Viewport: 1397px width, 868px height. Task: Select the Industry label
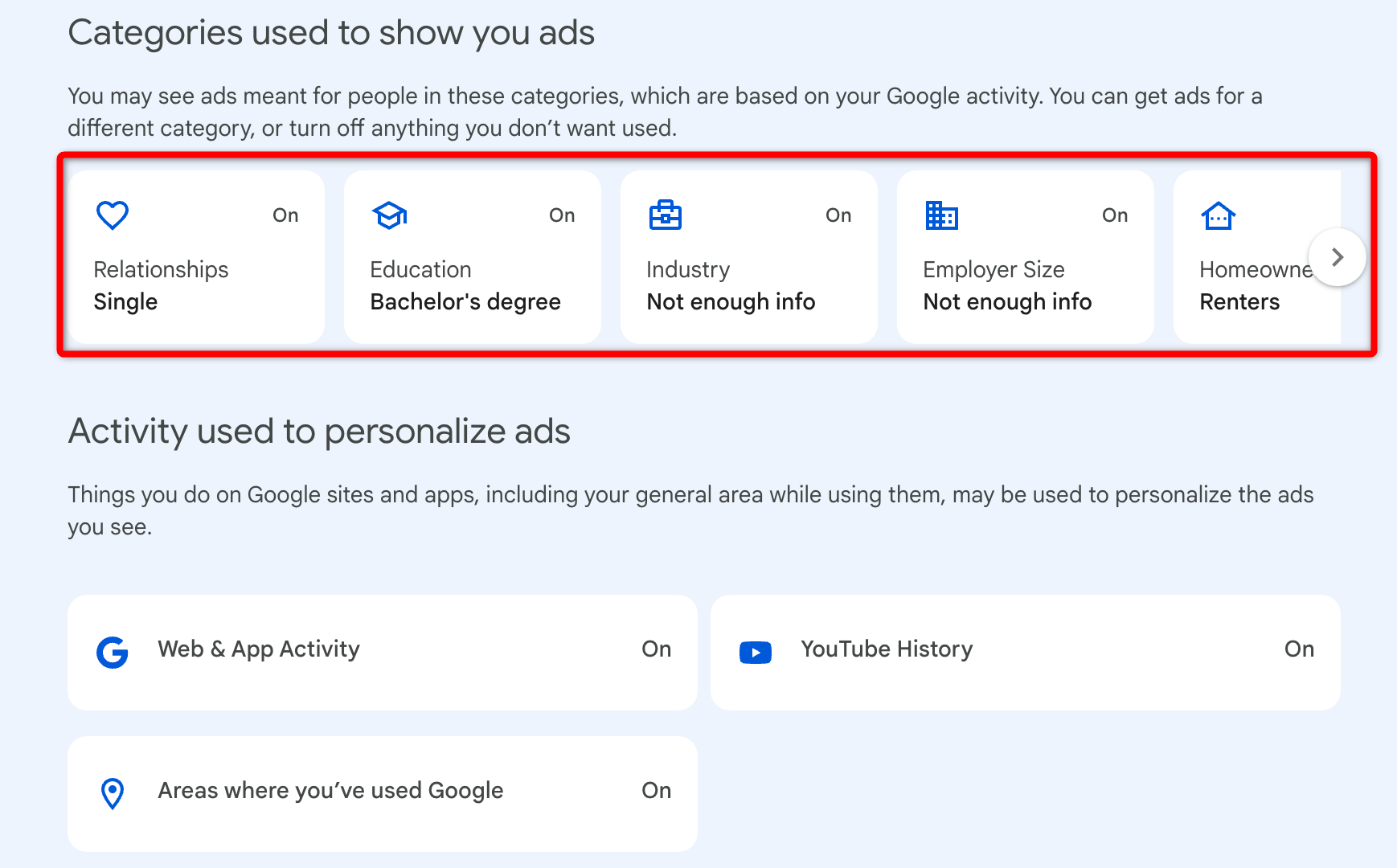(x=688, y=270)
